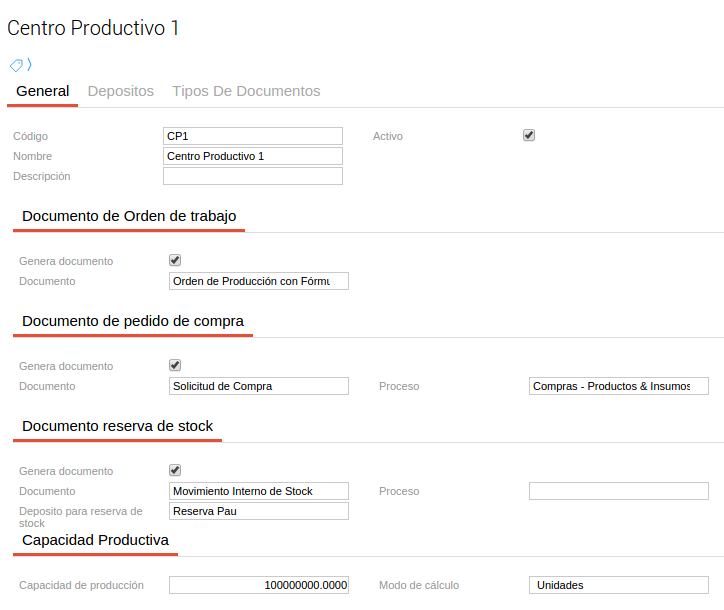
Task: Focus the empty Descripción field
Action: click(x=252, y=176)
